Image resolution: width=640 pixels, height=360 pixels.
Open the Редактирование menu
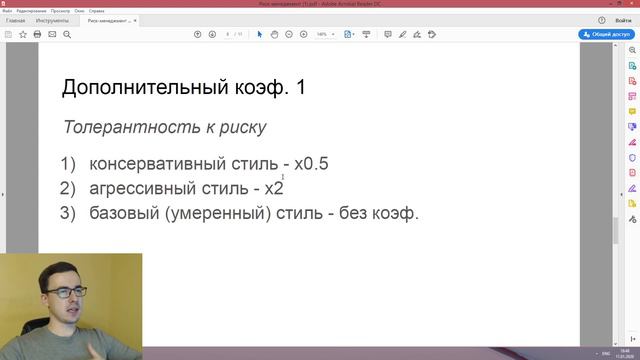(x=31, y=11)
